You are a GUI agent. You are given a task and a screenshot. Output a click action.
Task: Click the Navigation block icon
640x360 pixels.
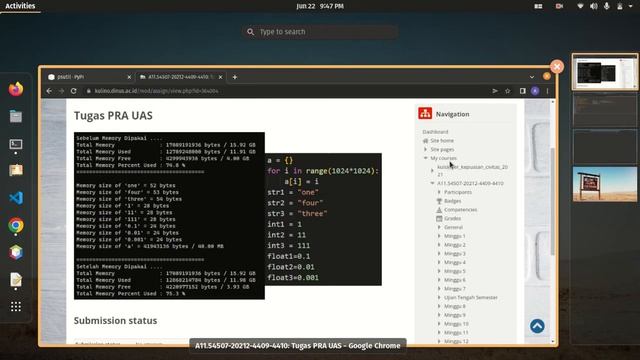pyautogui.click(x=425, y=113)
